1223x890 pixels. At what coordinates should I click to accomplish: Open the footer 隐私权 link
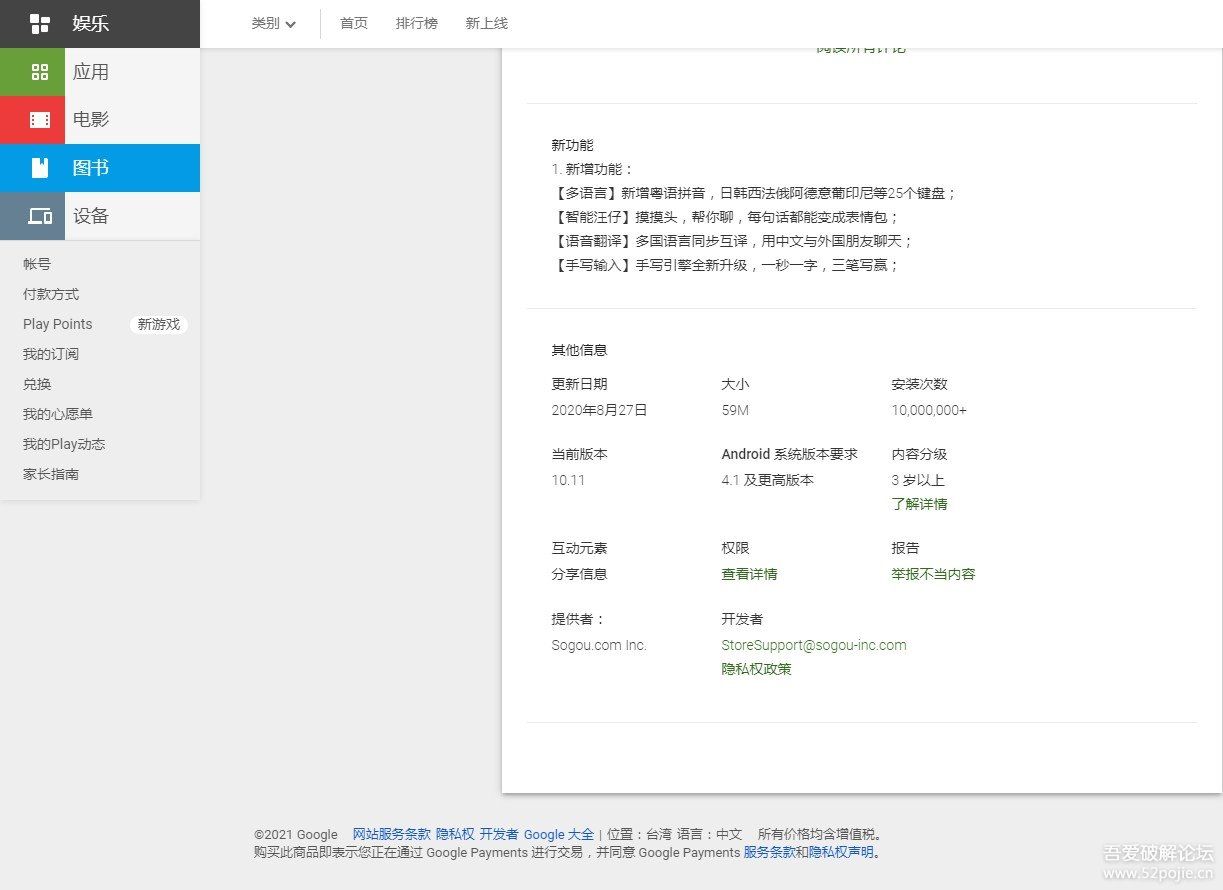point(455,834)
